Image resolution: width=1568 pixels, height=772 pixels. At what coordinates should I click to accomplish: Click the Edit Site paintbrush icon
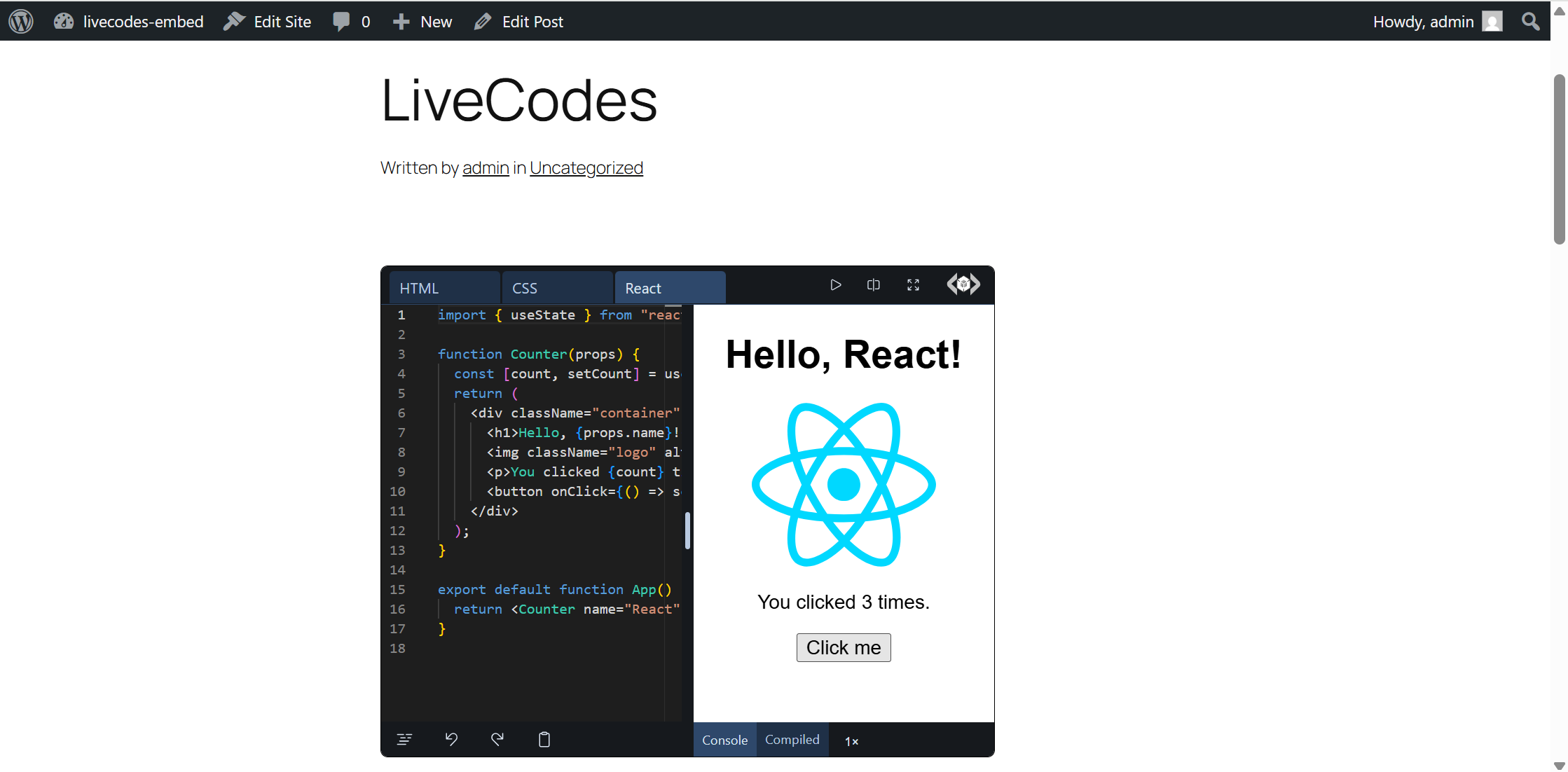coord(234,22)
